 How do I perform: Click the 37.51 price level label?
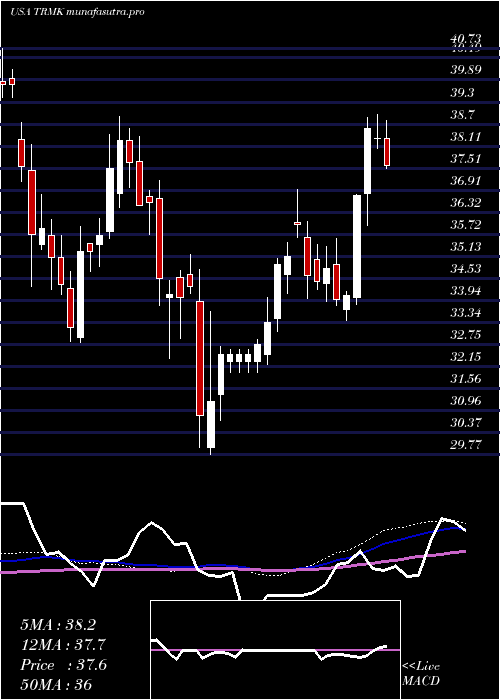[x=466, y=158]
